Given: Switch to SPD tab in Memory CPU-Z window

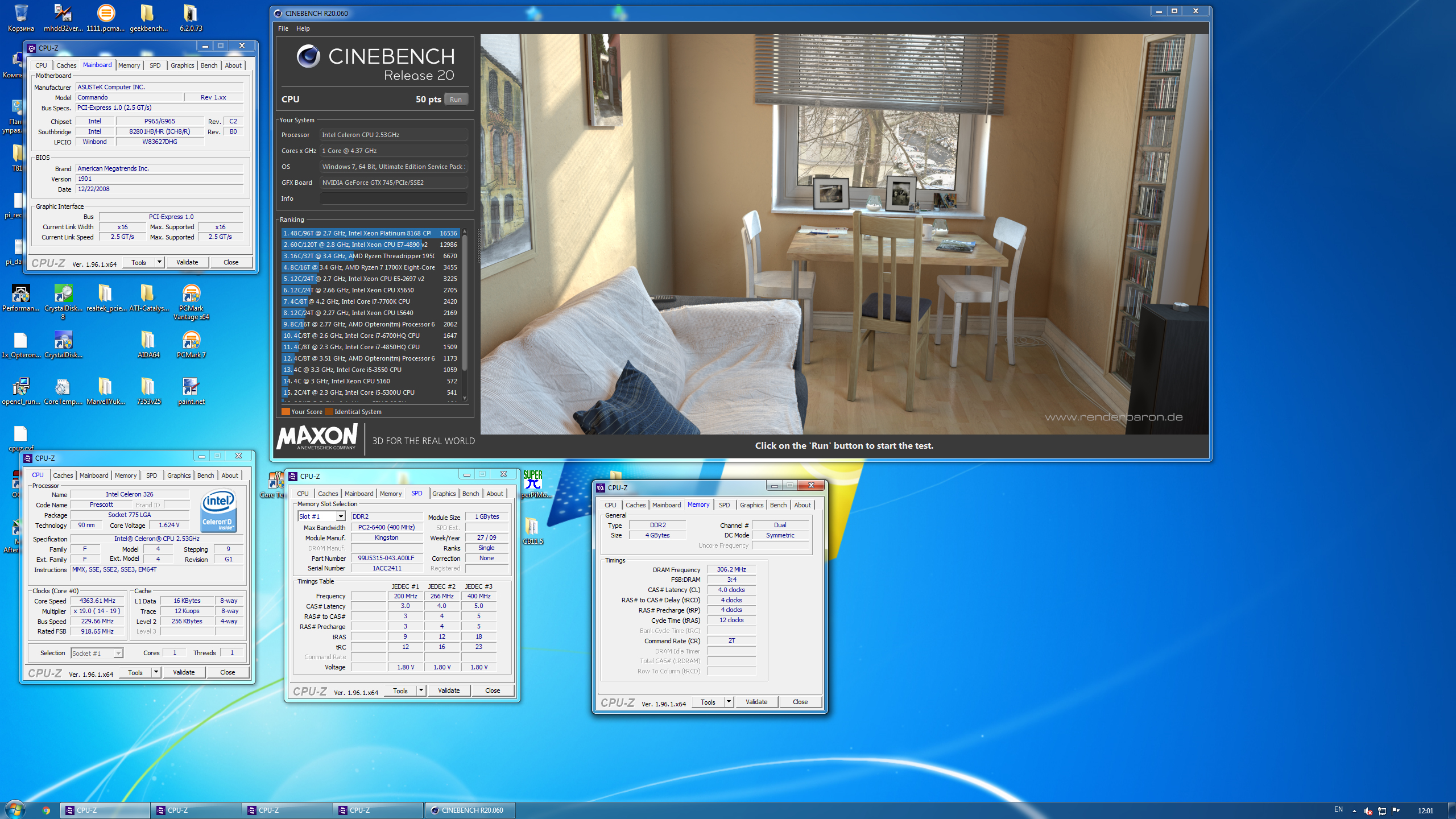Looking at the screenshot, I should tap(724, 505).
